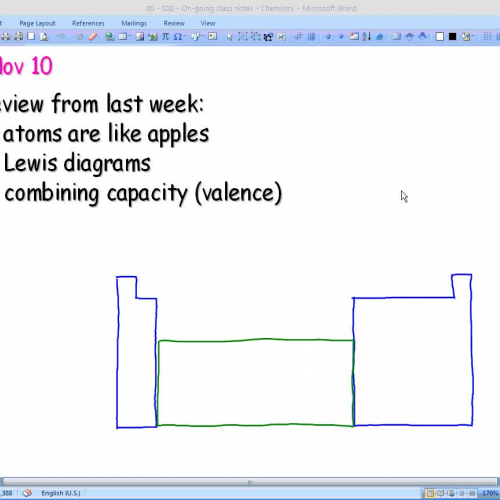Click the English (U.S.) language indicator
500x500 pixels.
(x=61, y=493)
